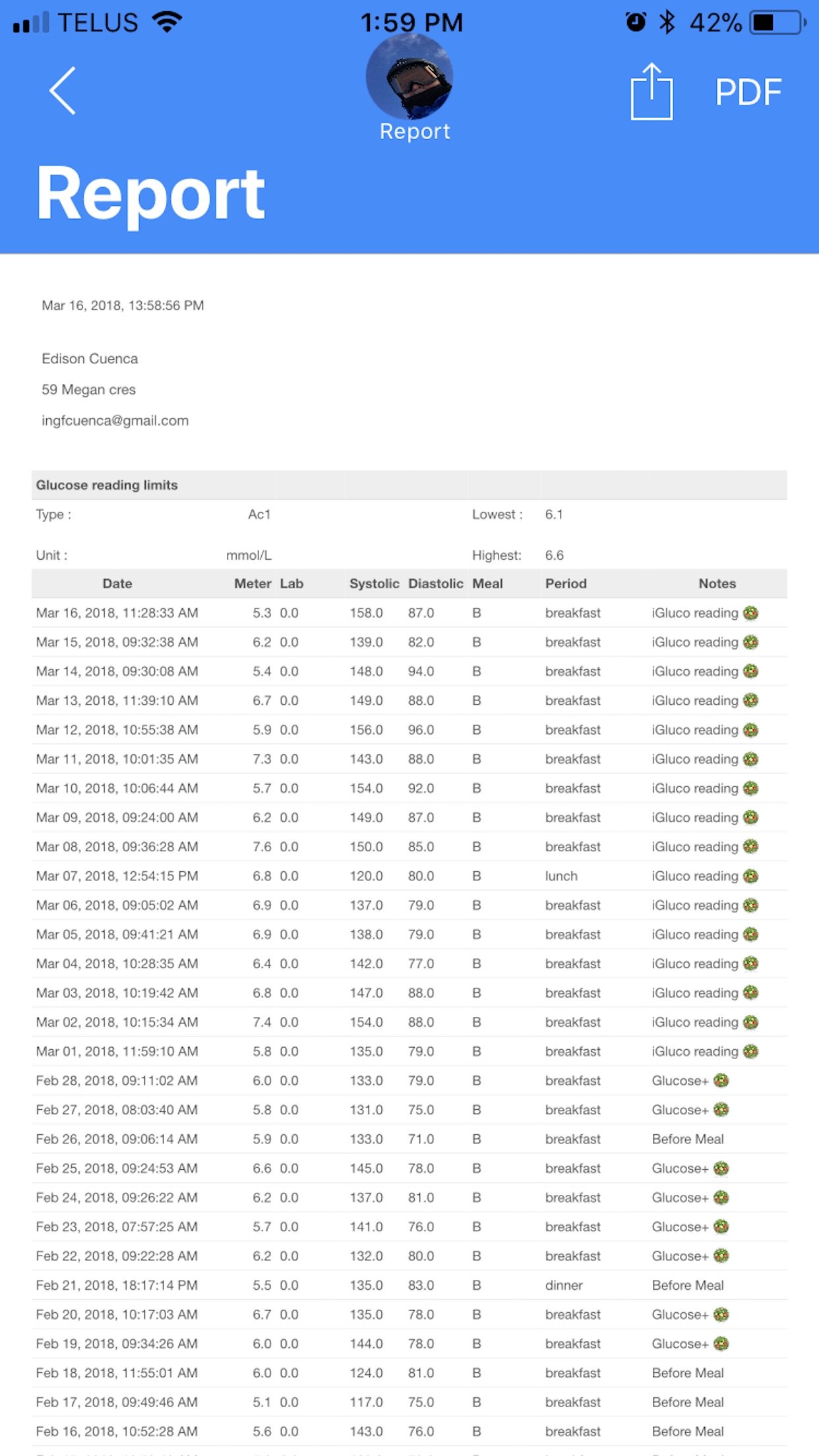The image size is (819, 1456).
Task: Tap the Feb 21 dinner period entry
Action: pos(564,1285)
